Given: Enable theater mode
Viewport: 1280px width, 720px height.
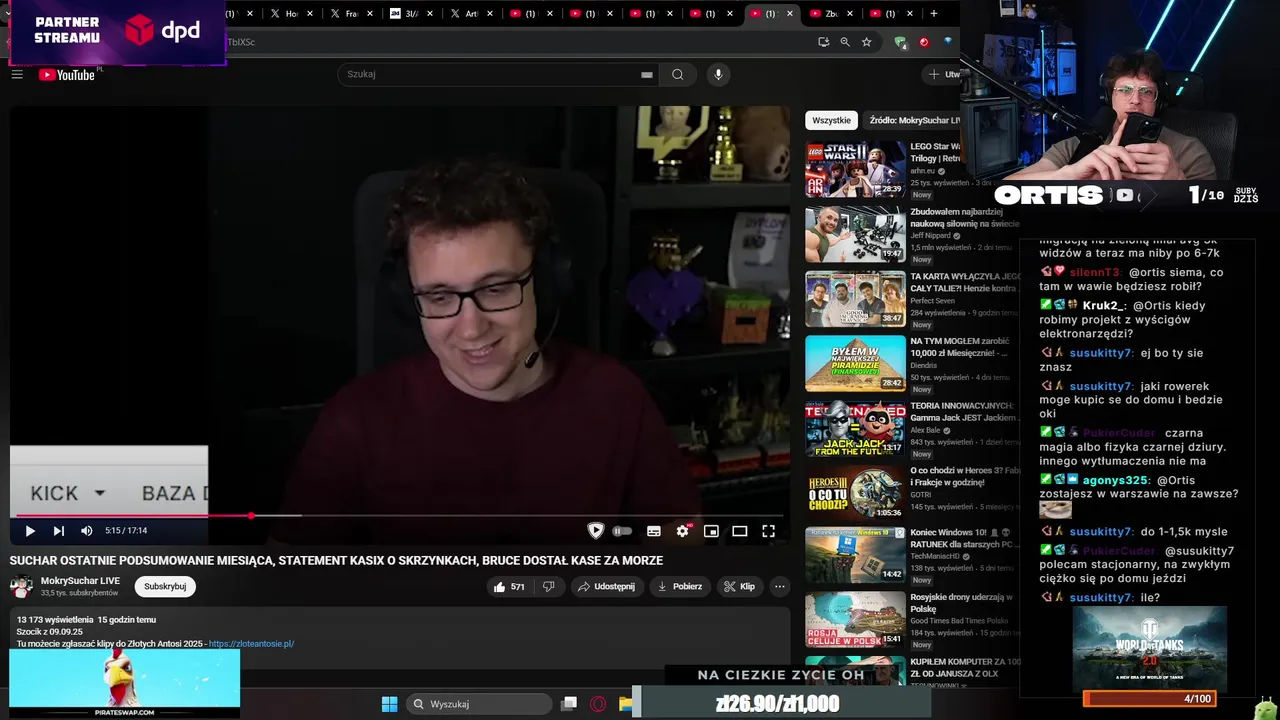Looking at the screenshot, I should coord(740,531).
